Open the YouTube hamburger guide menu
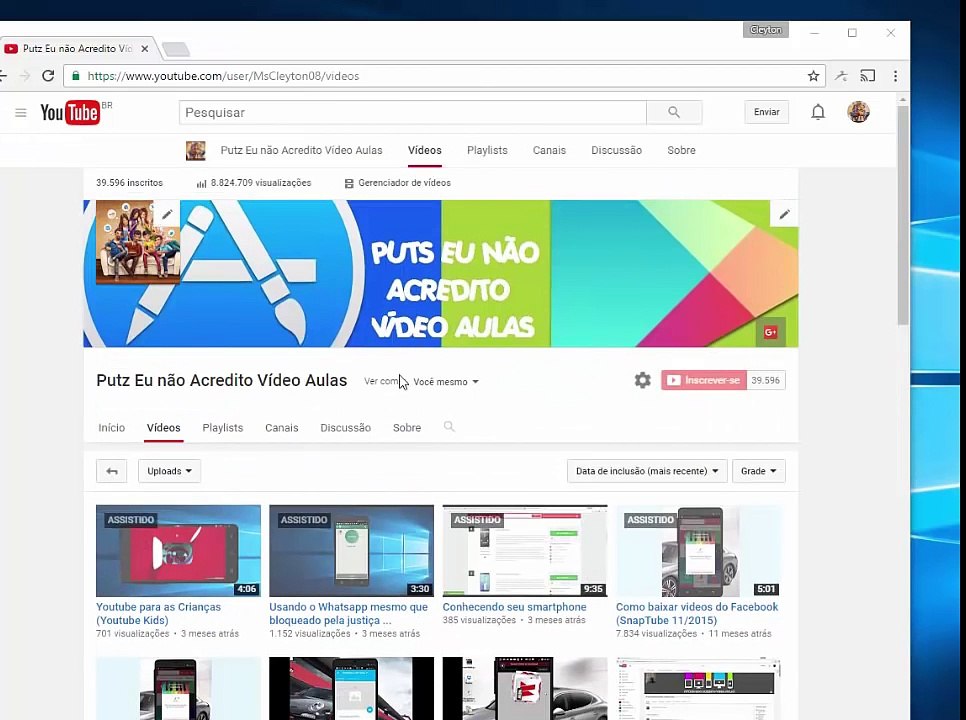This screenshot has height=720, width=966. 21,113
